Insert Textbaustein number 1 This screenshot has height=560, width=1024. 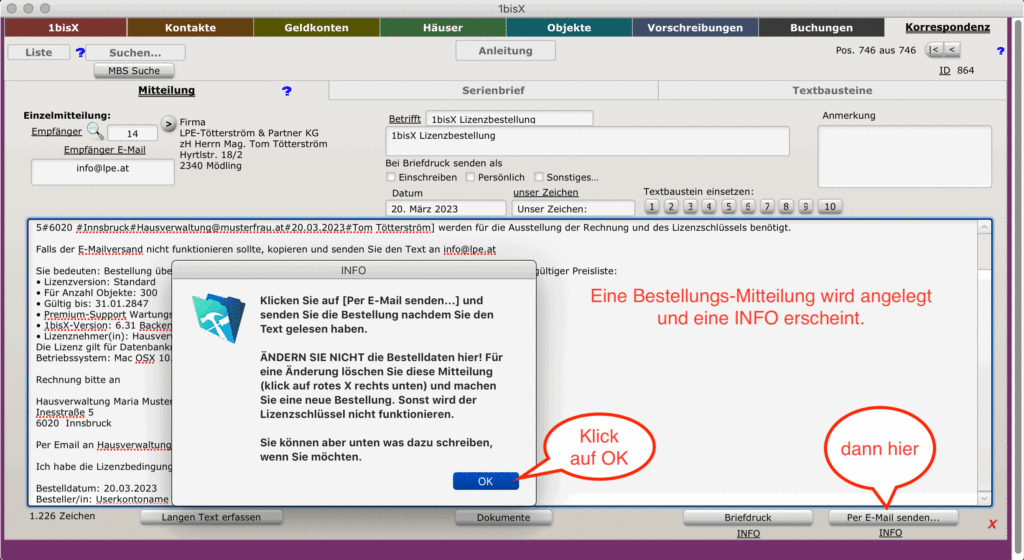pyautogui.click(x=651, y=207)
